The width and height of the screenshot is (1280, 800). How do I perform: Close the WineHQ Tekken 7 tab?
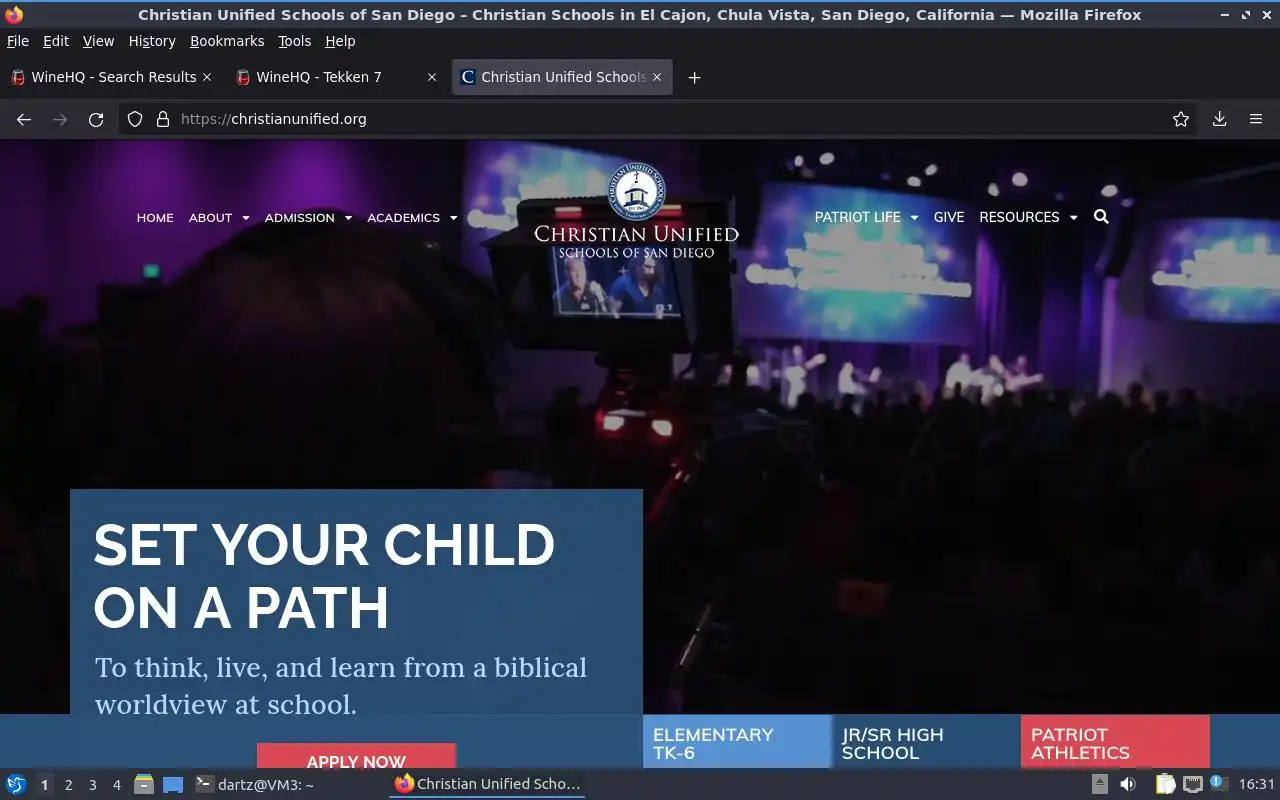pos(432,77)
